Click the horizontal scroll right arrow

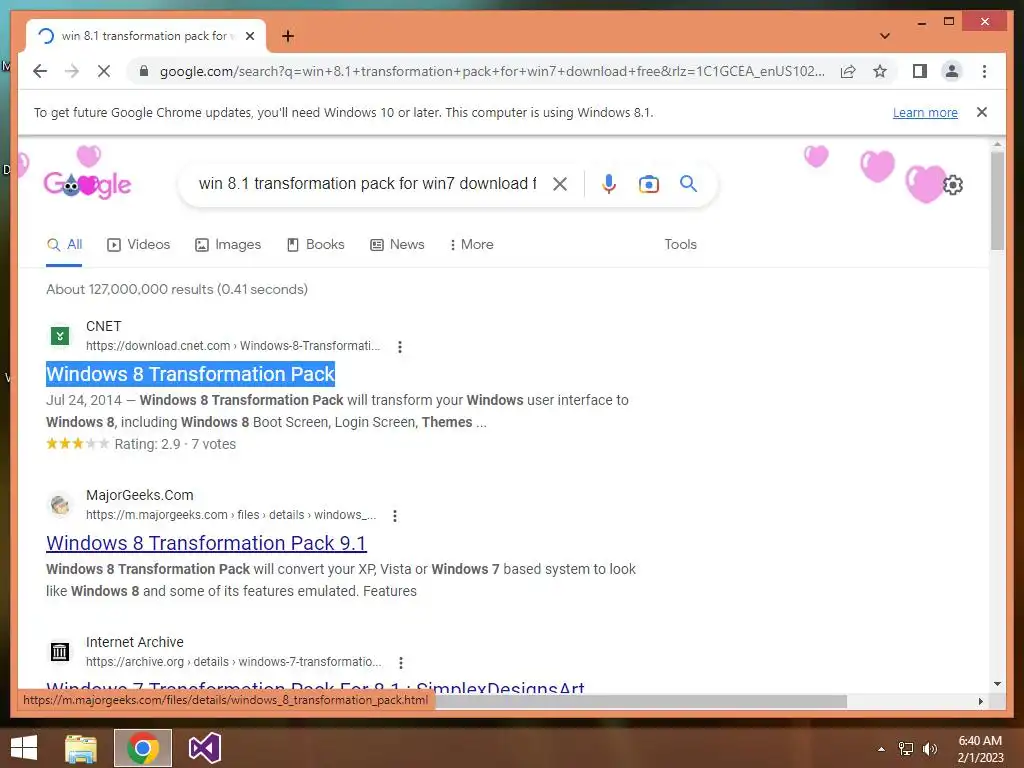click(980, 701)
